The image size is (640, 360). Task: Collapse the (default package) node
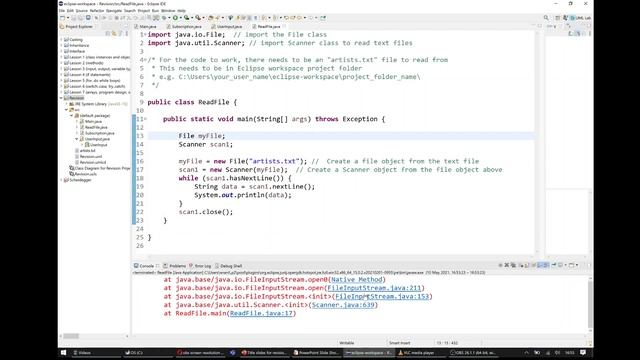coord(71,116)
